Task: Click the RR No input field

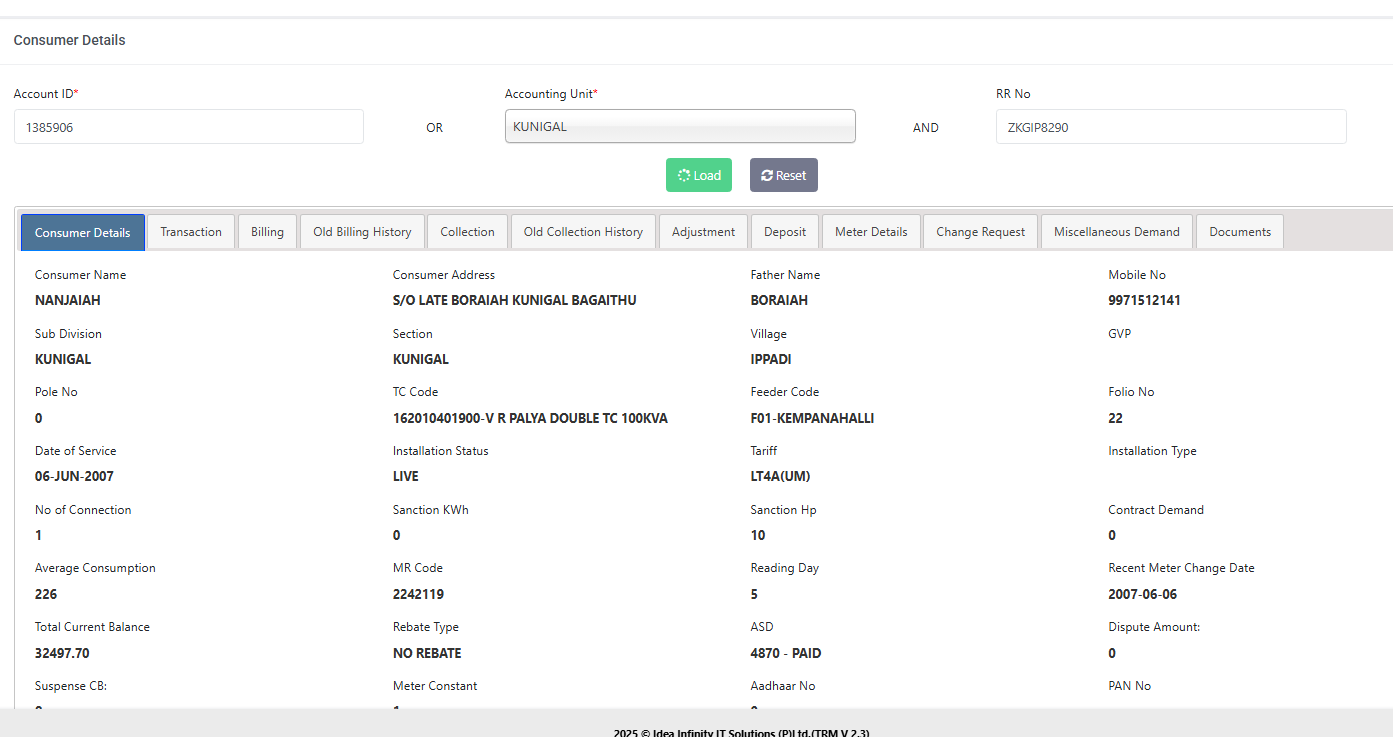Action: tap(1170, 127)
